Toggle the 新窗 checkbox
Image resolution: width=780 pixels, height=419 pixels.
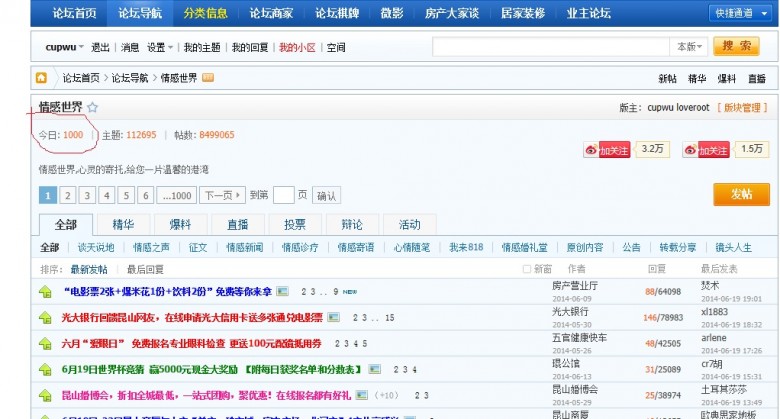pos(527,269)
